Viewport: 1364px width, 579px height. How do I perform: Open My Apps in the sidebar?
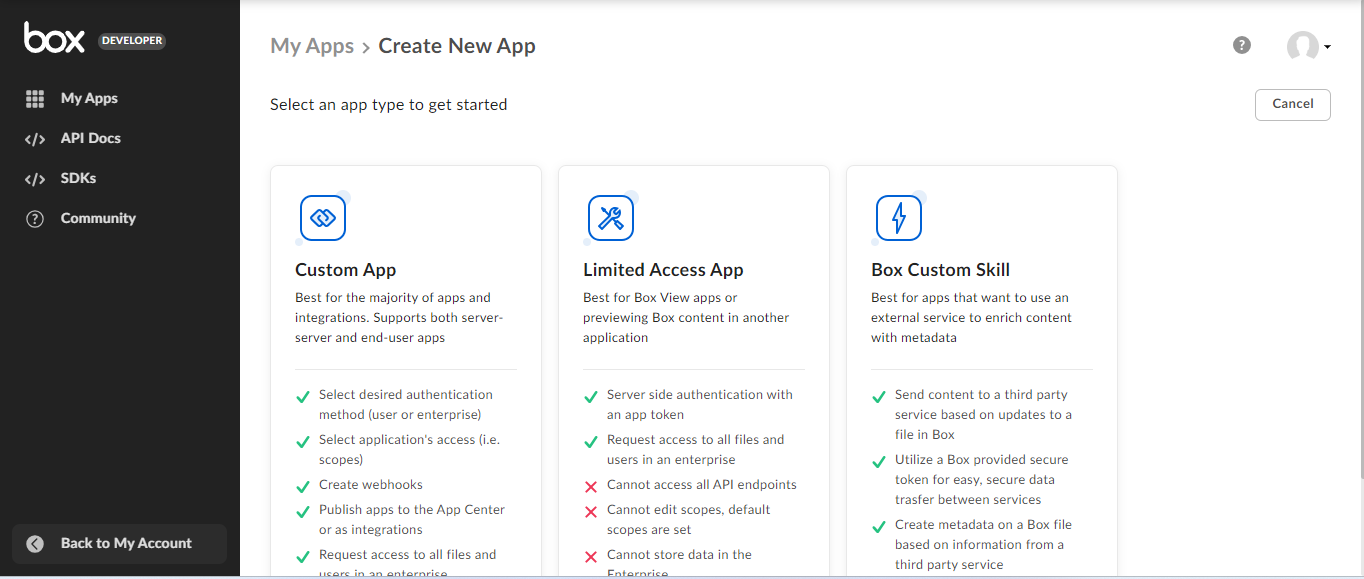pos(89,99)
